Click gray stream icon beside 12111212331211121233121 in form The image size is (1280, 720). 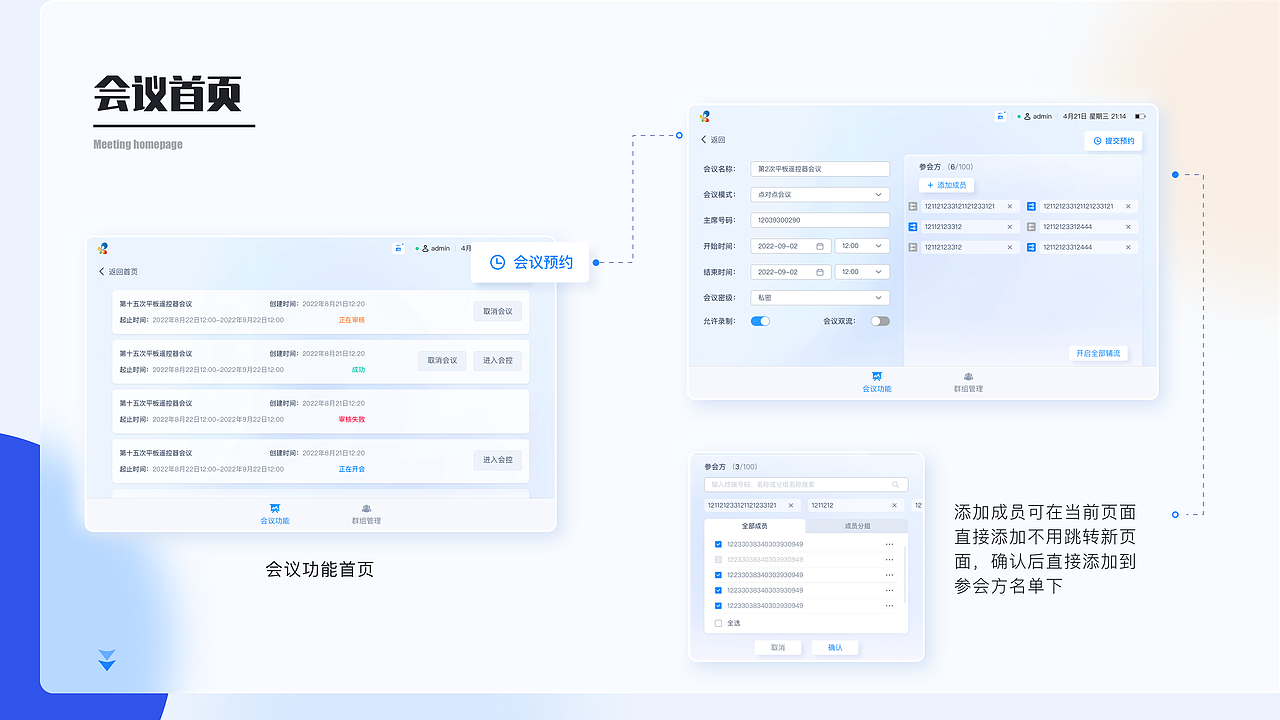(913, 206)
